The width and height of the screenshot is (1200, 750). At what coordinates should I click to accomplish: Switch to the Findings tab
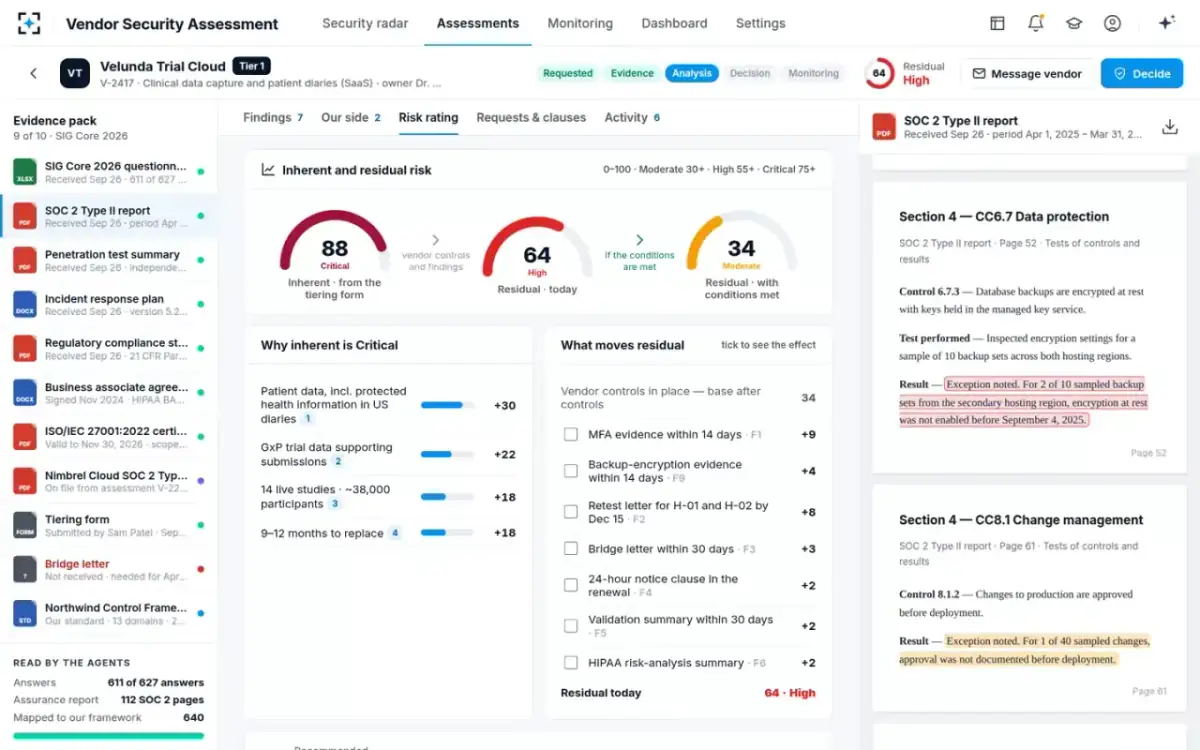[x=273, y=117]
